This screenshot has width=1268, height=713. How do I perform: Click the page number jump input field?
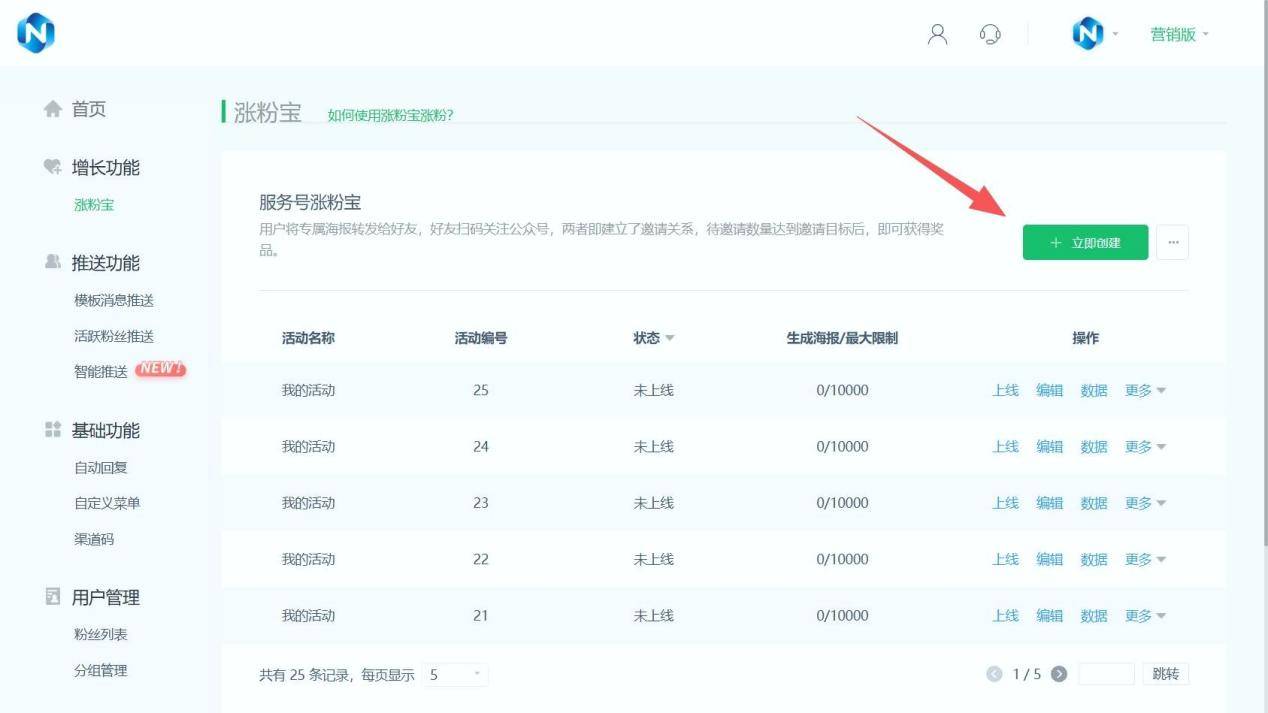point(1106,674)
